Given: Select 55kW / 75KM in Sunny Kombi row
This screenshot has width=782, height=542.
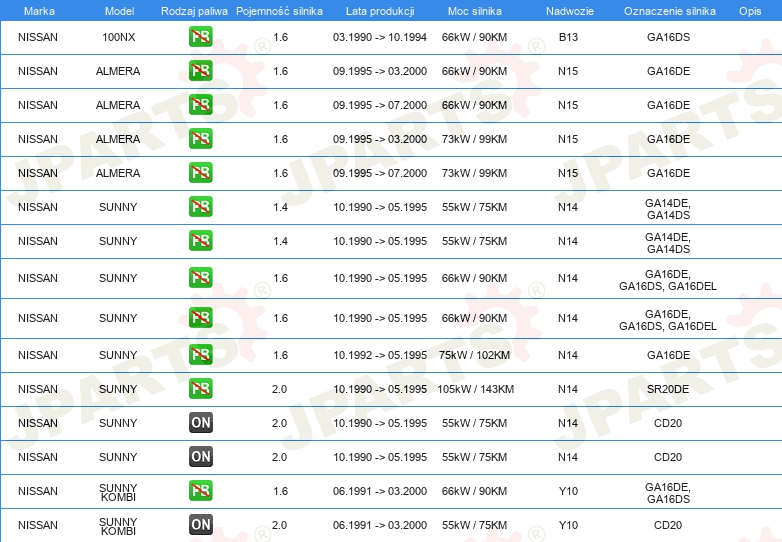Looking at the screenshot, I should click(x=474, y=525).
